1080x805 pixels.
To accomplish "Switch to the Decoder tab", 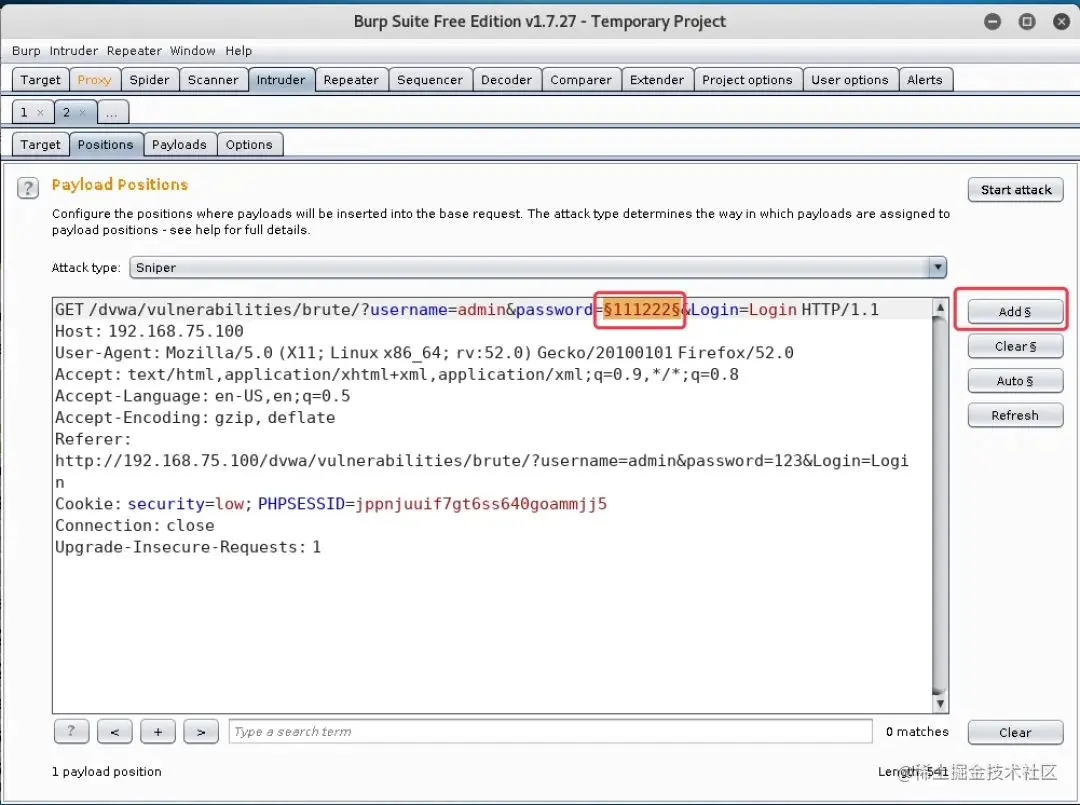I will [x=507, y=80].
